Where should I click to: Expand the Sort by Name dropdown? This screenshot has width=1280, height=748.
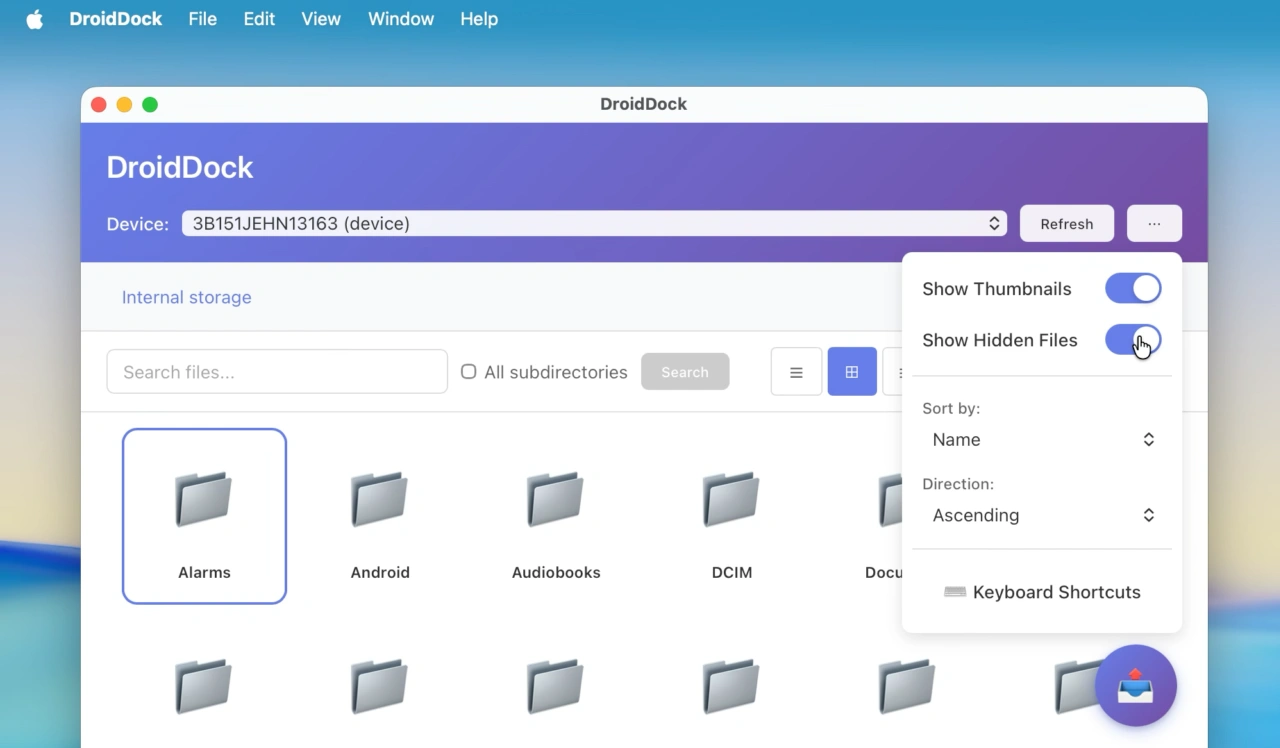tap(1042, 440)
